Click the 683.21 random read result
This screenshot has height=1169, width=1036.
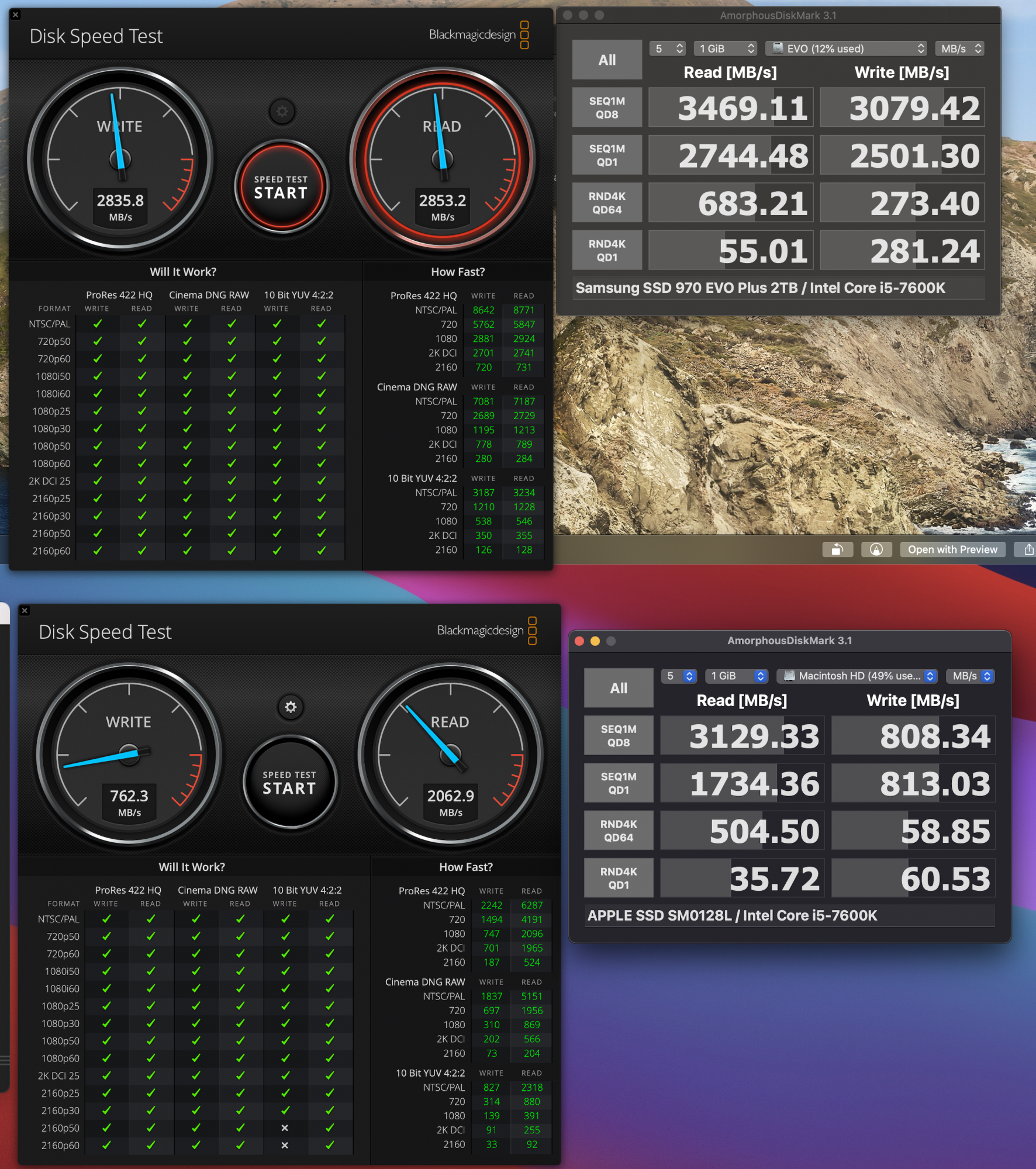[x=731, y=203]
